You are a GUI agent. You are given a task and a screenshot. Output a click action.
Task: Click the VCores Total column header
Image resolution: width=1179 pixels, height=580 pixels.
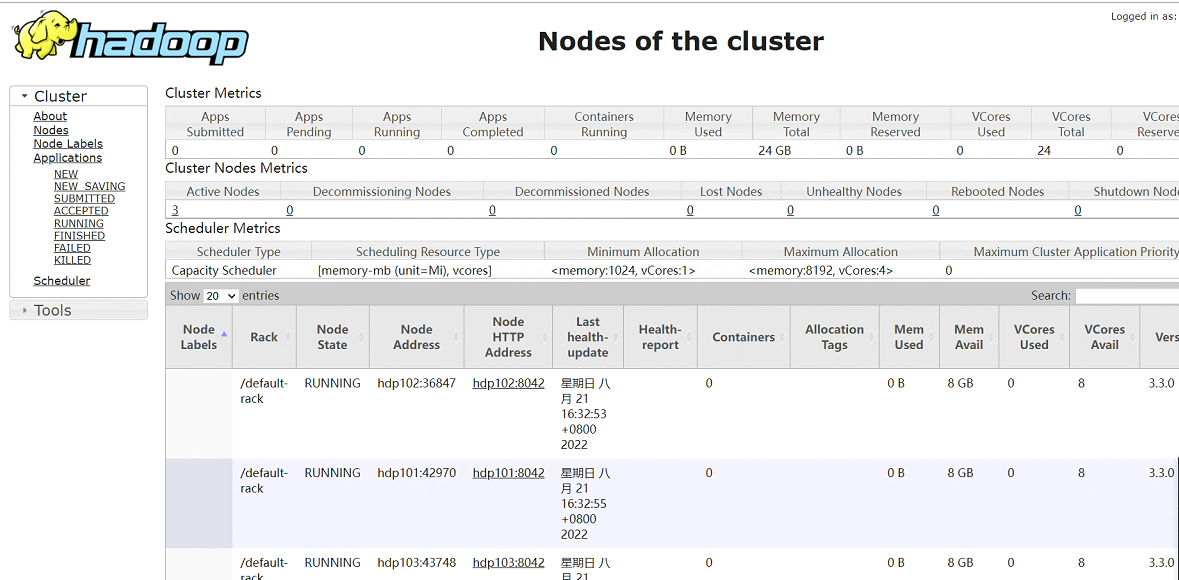[1071, 124]
